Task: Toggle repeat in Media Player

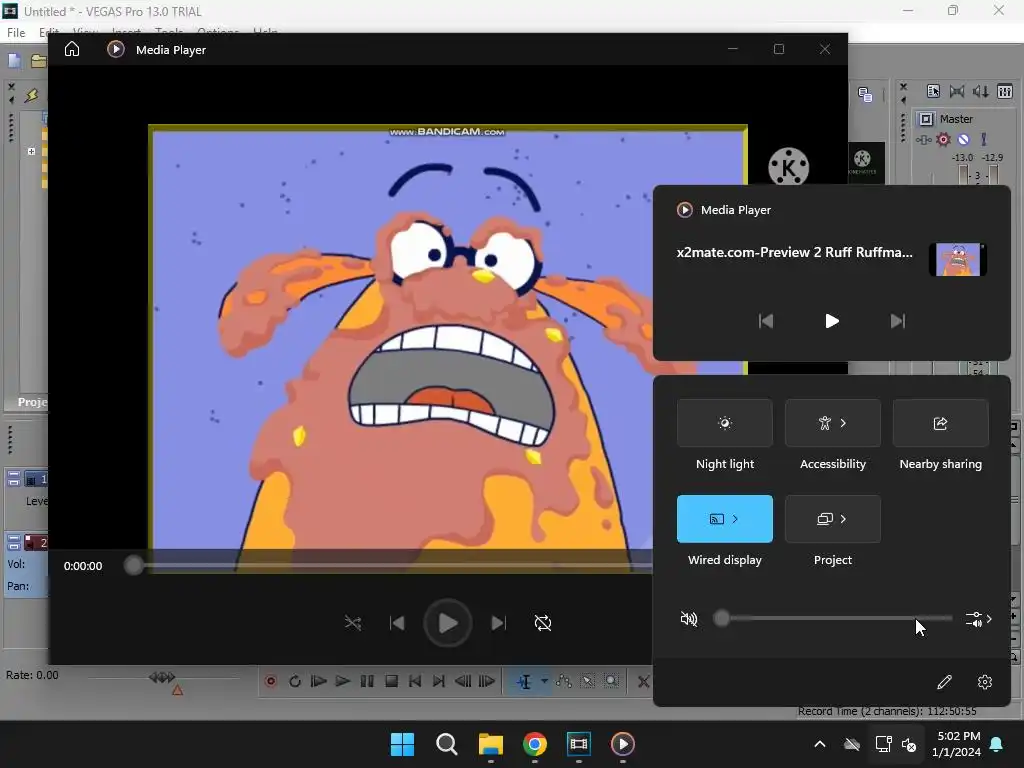Action: coord(543,623)
